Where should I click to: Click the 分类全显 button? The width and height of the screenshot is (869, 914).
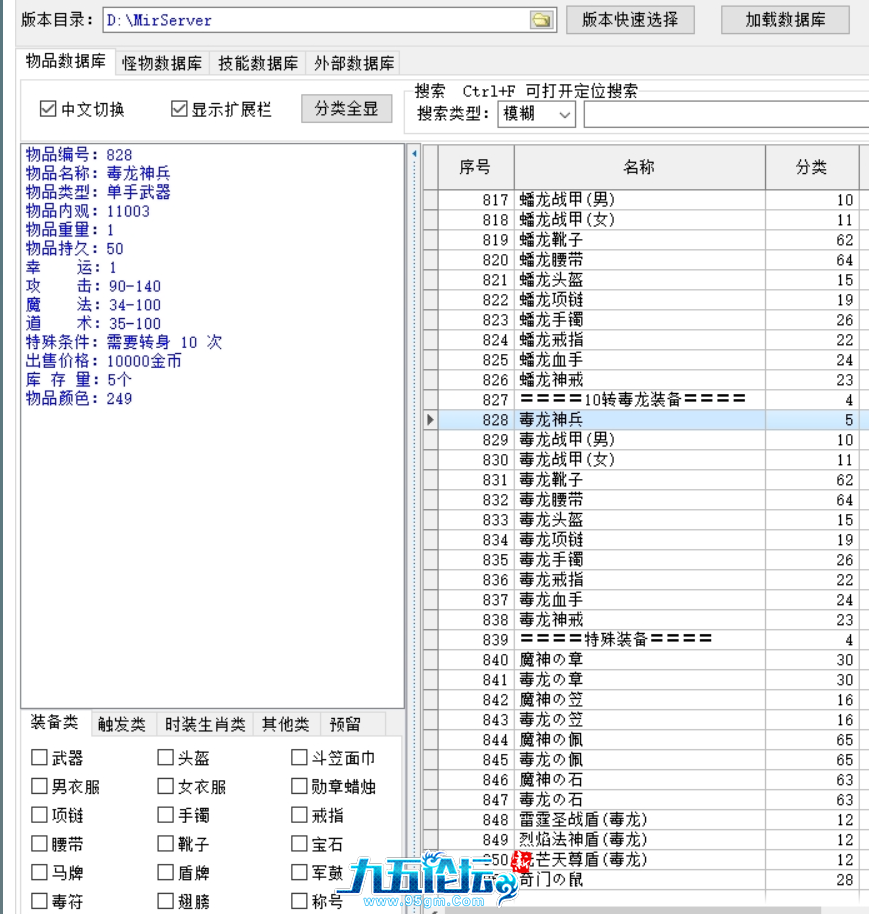tap(346, 108)
